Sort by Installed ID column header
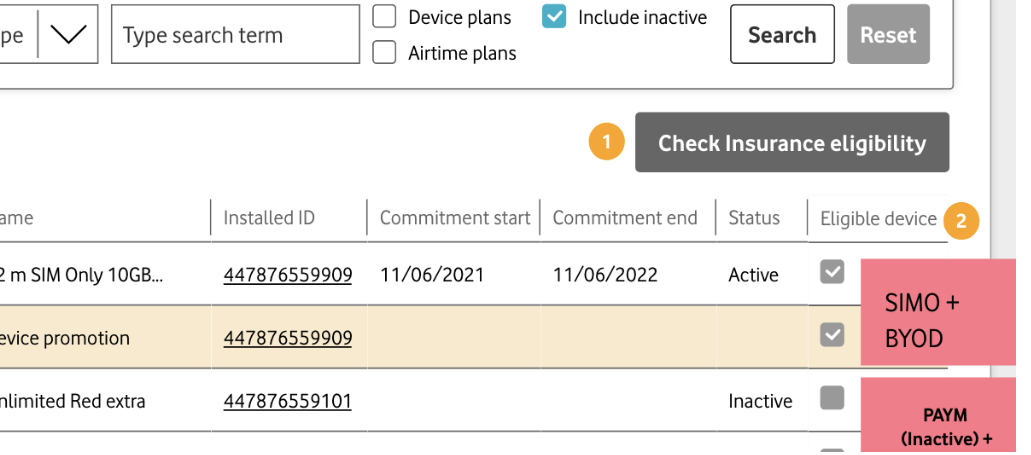The height and width of the screenshot is (455, 1031). (x=269, y=218)
